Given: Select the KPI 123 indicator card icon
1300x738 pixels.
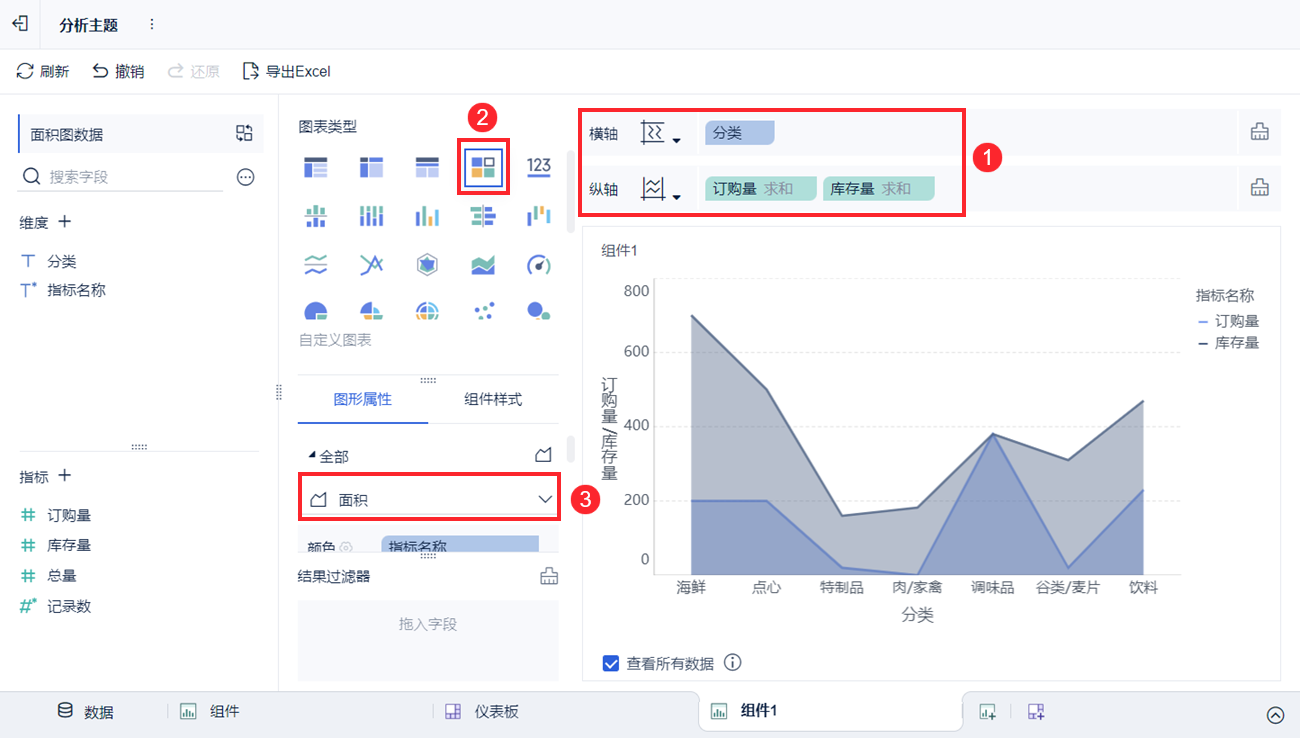Looking at the screenshot, I should [x=539, y=166].
